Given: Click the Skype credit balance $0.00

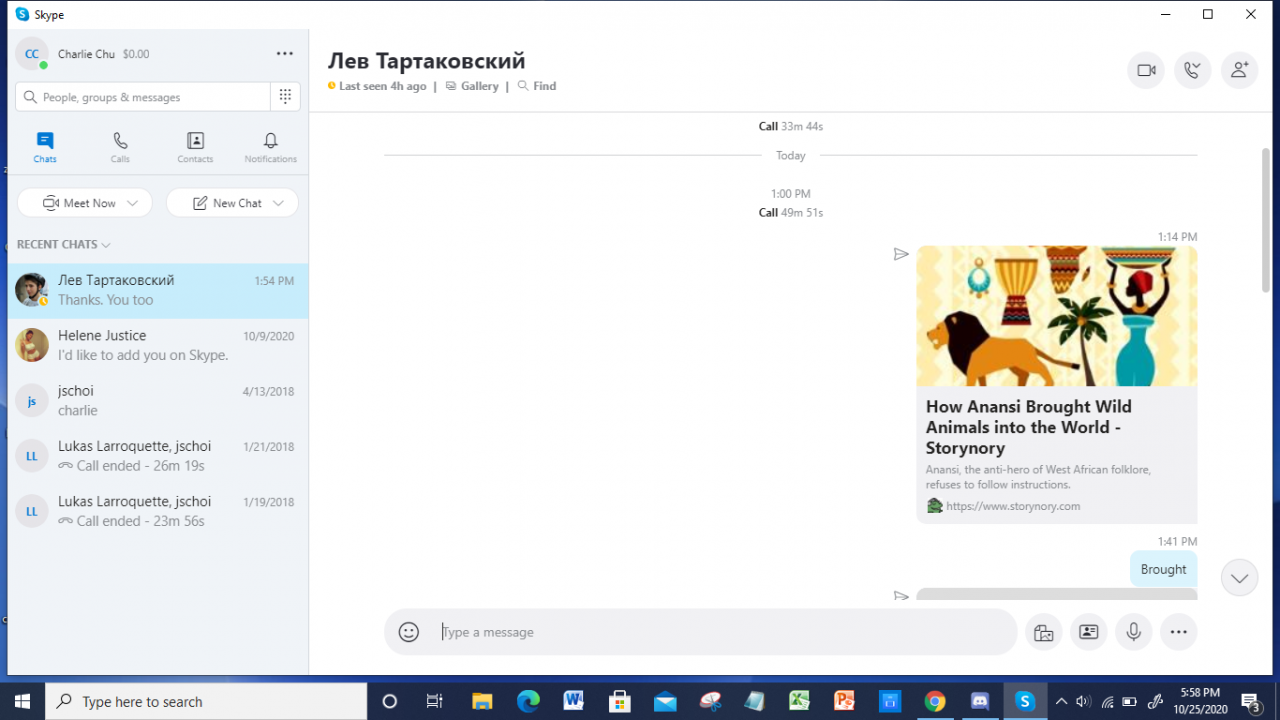Looking at the screenshot, I should [x=136, y=54].
